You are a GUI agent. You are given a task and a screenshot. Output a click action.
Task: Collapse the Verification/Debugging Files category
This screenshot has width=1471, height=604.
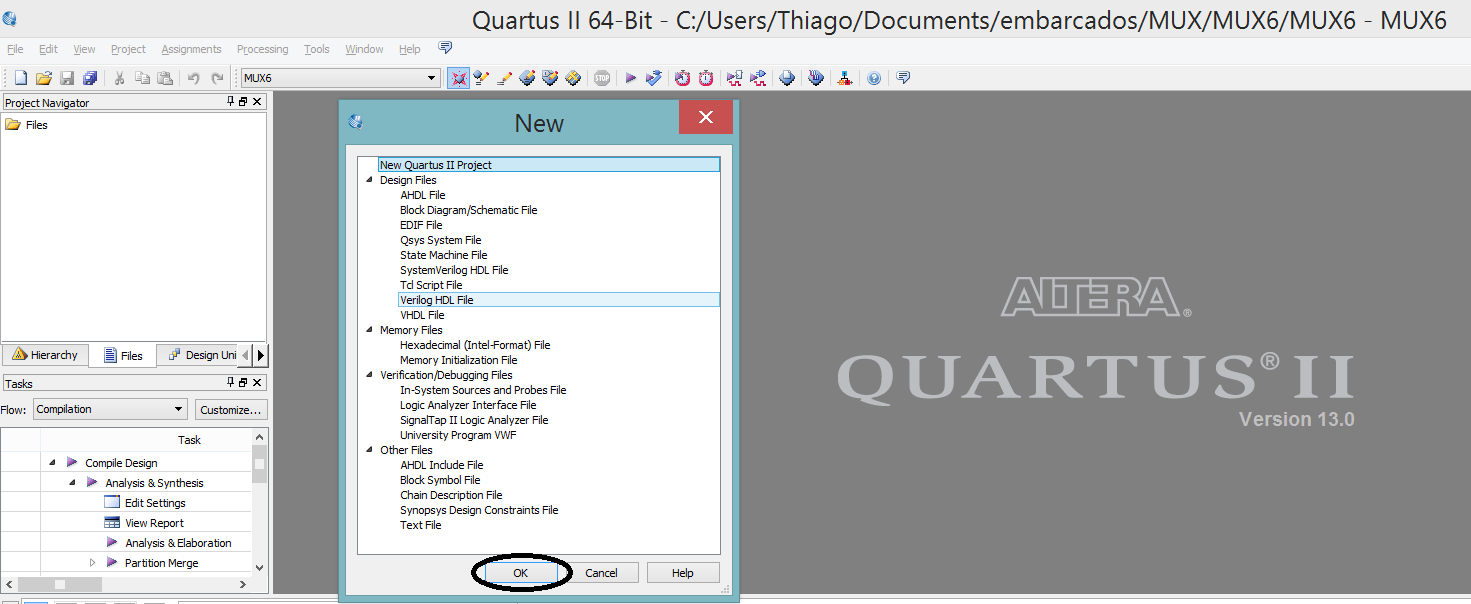point(370,375)
